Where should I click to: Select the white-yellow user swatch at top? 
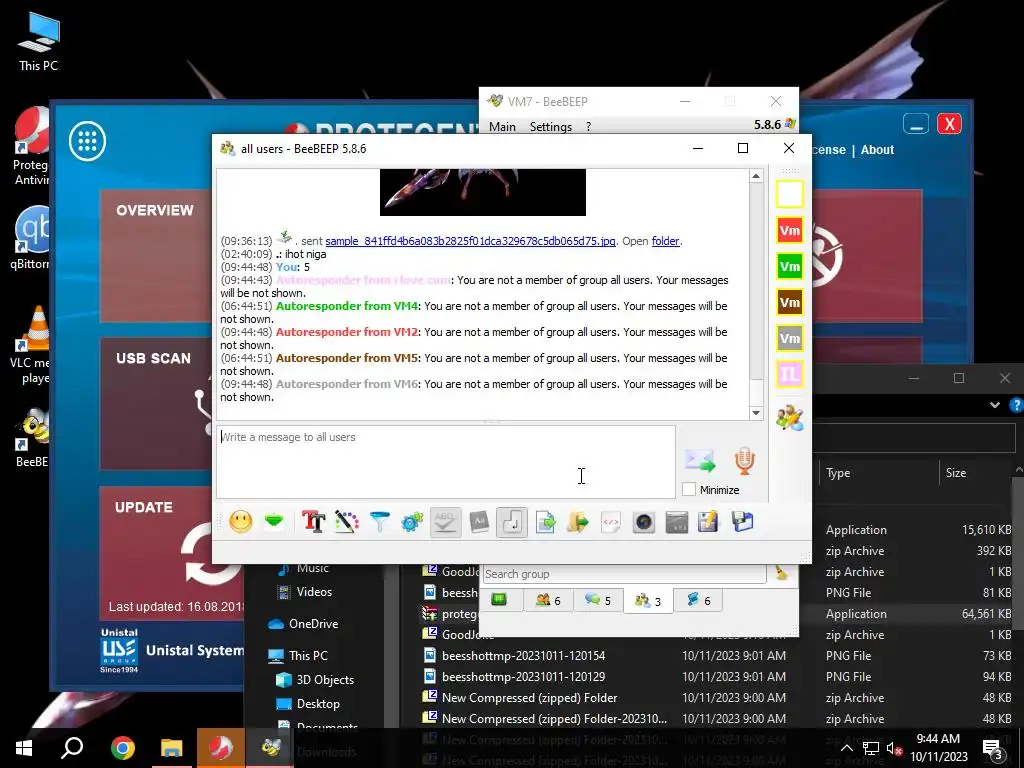(x=790, y=195)
